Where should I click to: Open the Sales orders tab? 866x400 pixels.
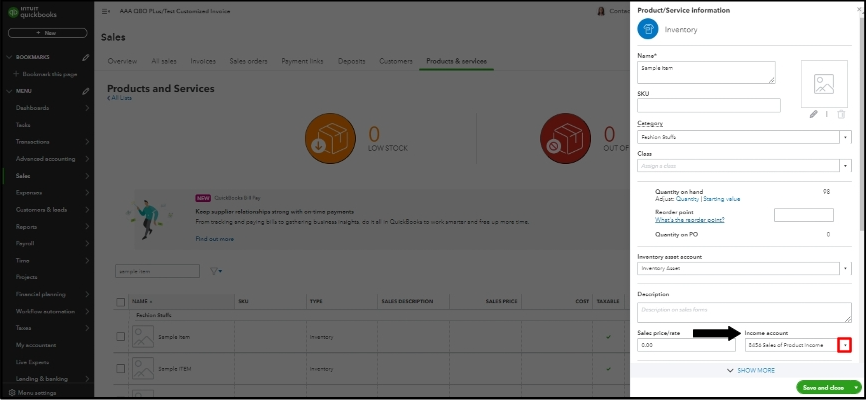click(x=249, y=61)
